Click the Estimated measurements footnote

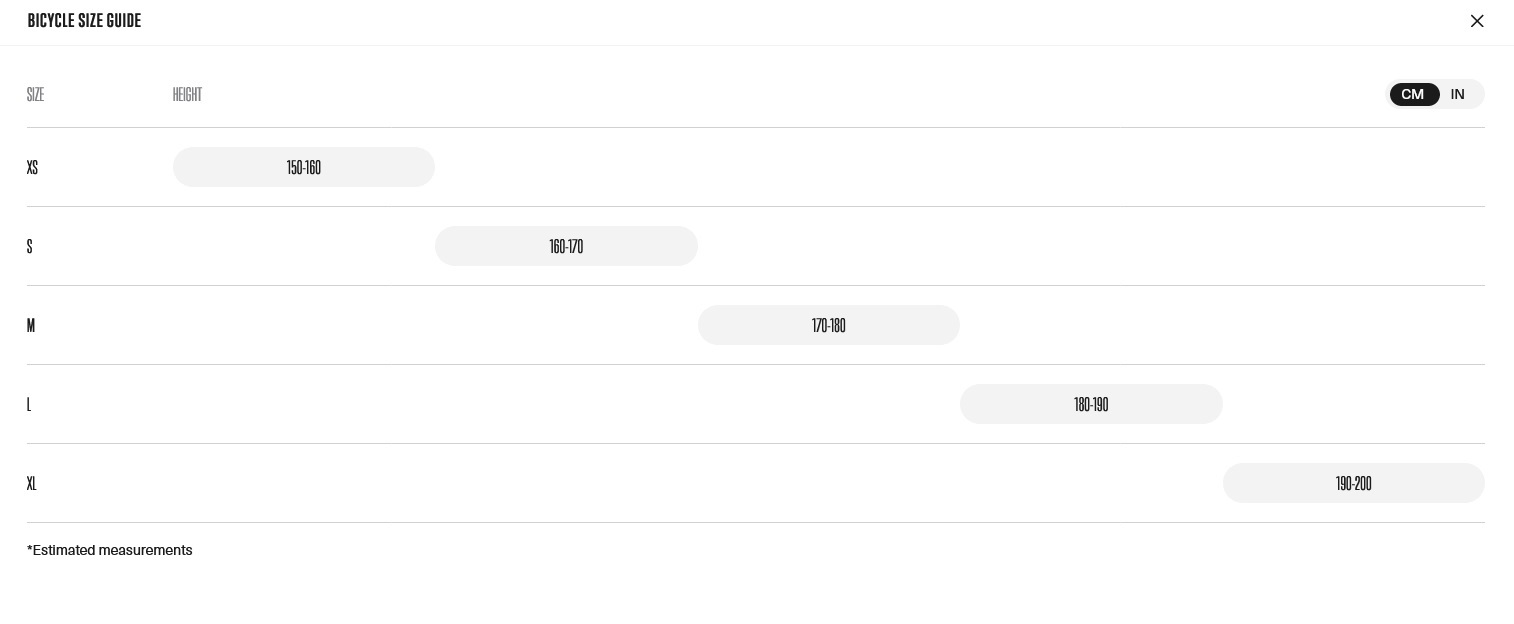pyautogui.click(x=110, y=550)
